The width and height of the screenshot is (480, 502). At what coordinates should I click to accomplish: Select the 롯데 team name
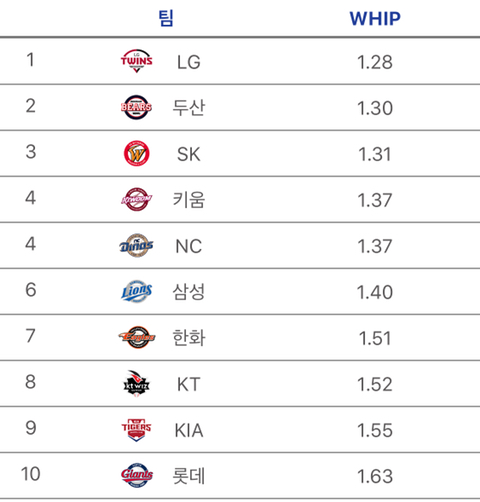coord(189,476)
